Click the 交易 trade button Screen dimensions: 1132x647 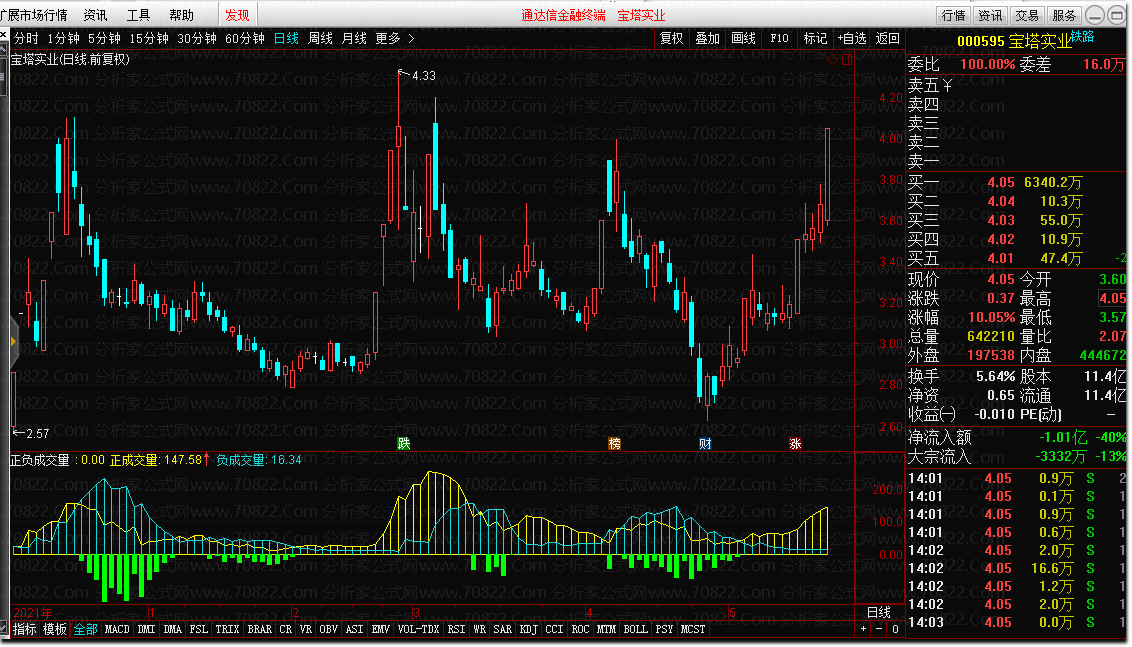(x=1027, y=15)
